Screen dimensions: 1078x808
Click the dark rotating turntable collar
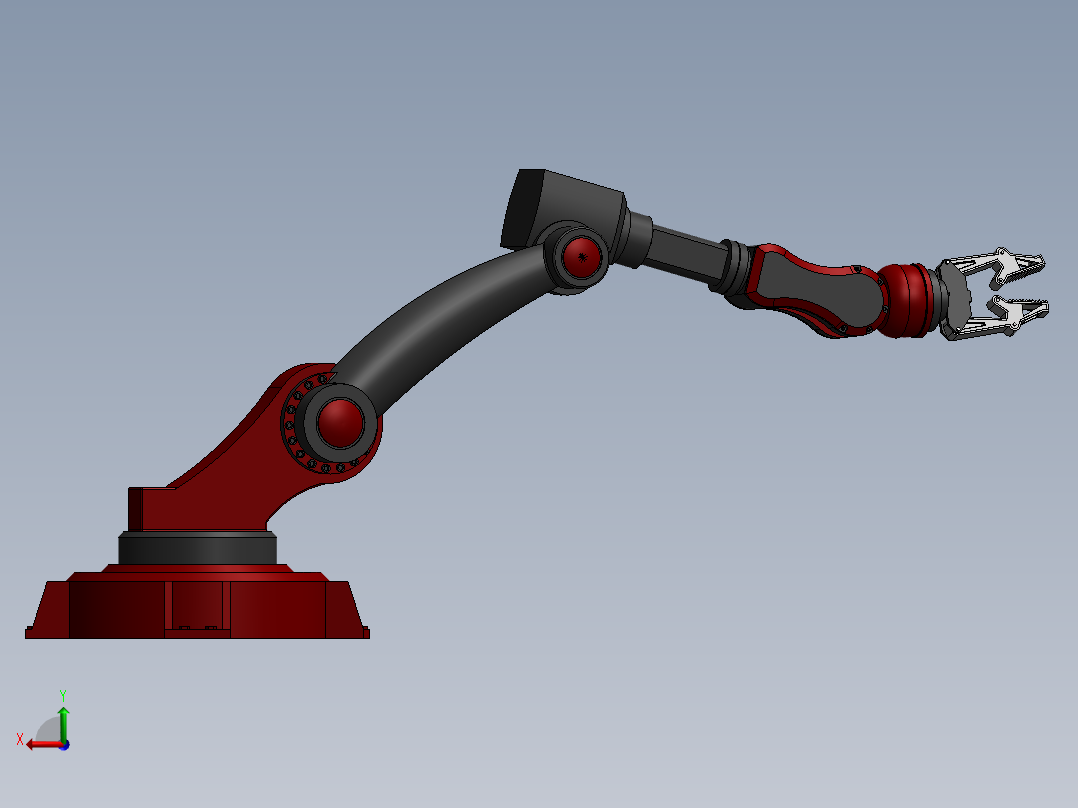(200, 548)
